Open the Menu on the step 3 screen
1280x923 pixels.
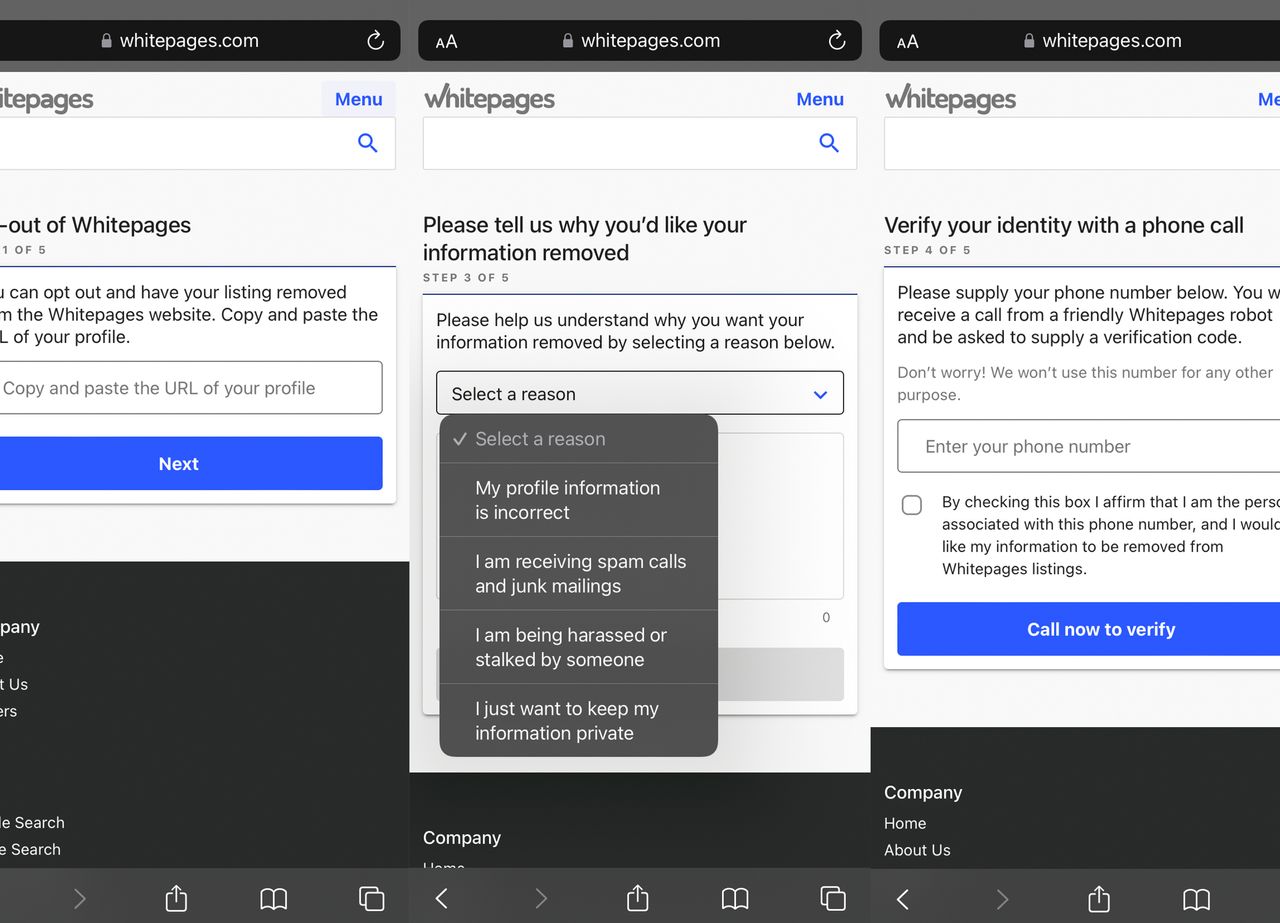[820, 99]
